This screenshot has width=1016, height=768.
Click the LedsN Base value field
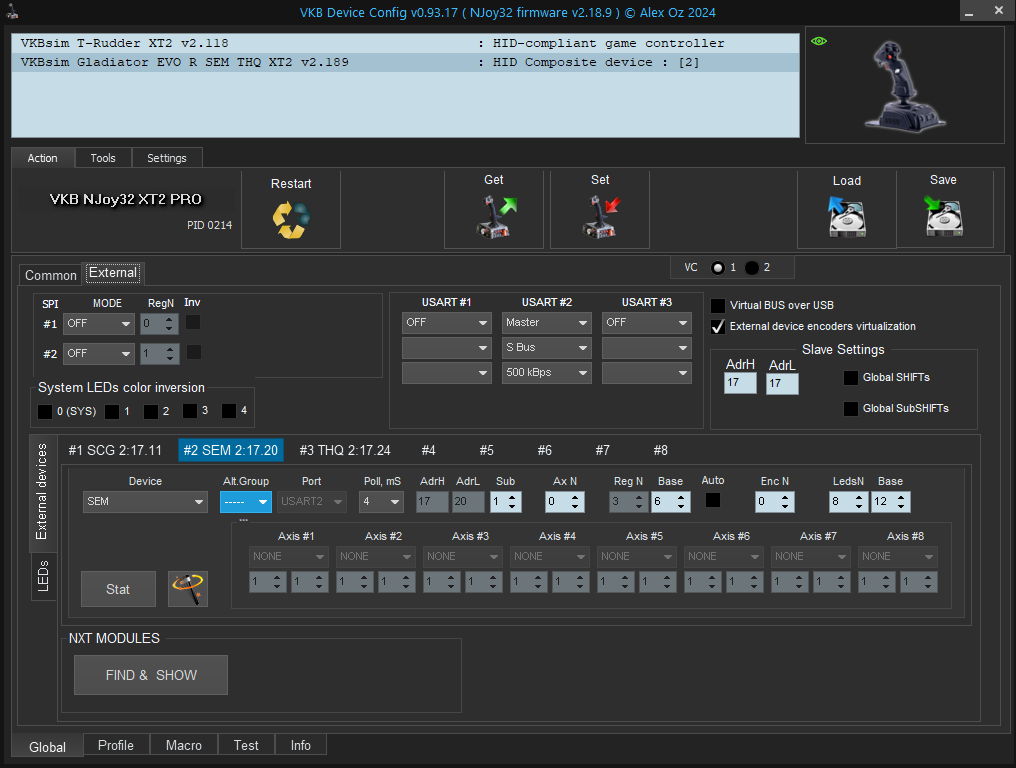883,502
